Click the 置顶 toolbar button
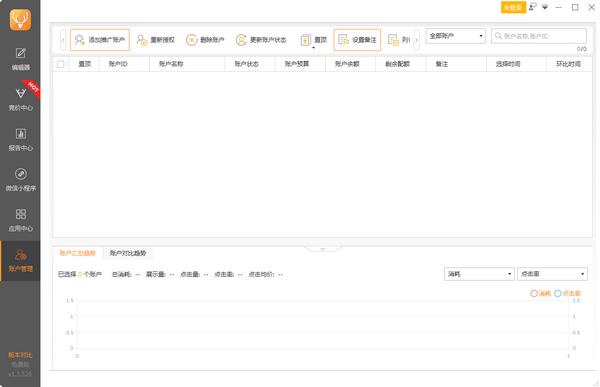600x387 pixels. pyautogui.click(x=313, y=40)
